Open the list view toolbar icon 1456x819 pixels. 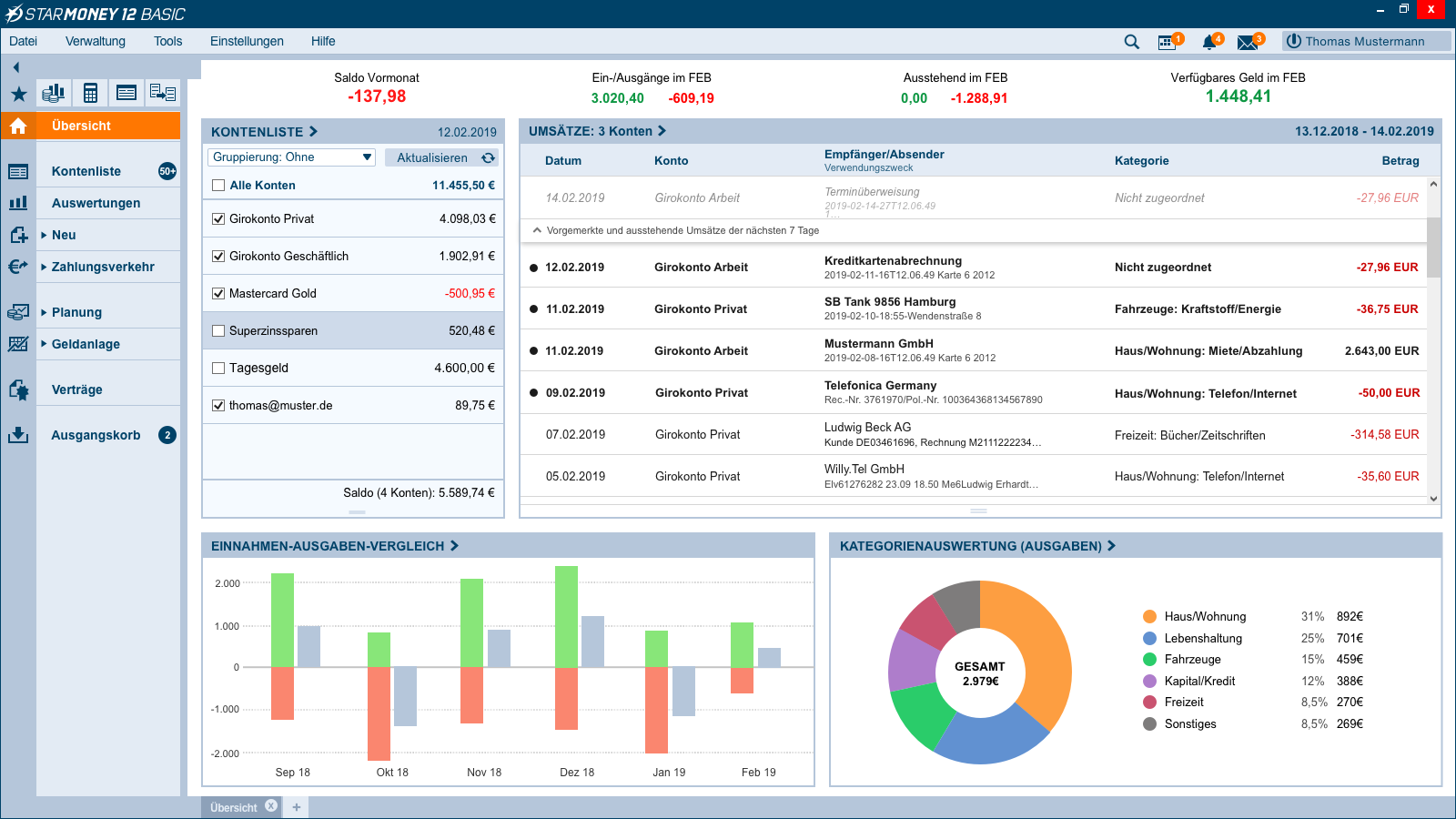(x=126, y=93)
